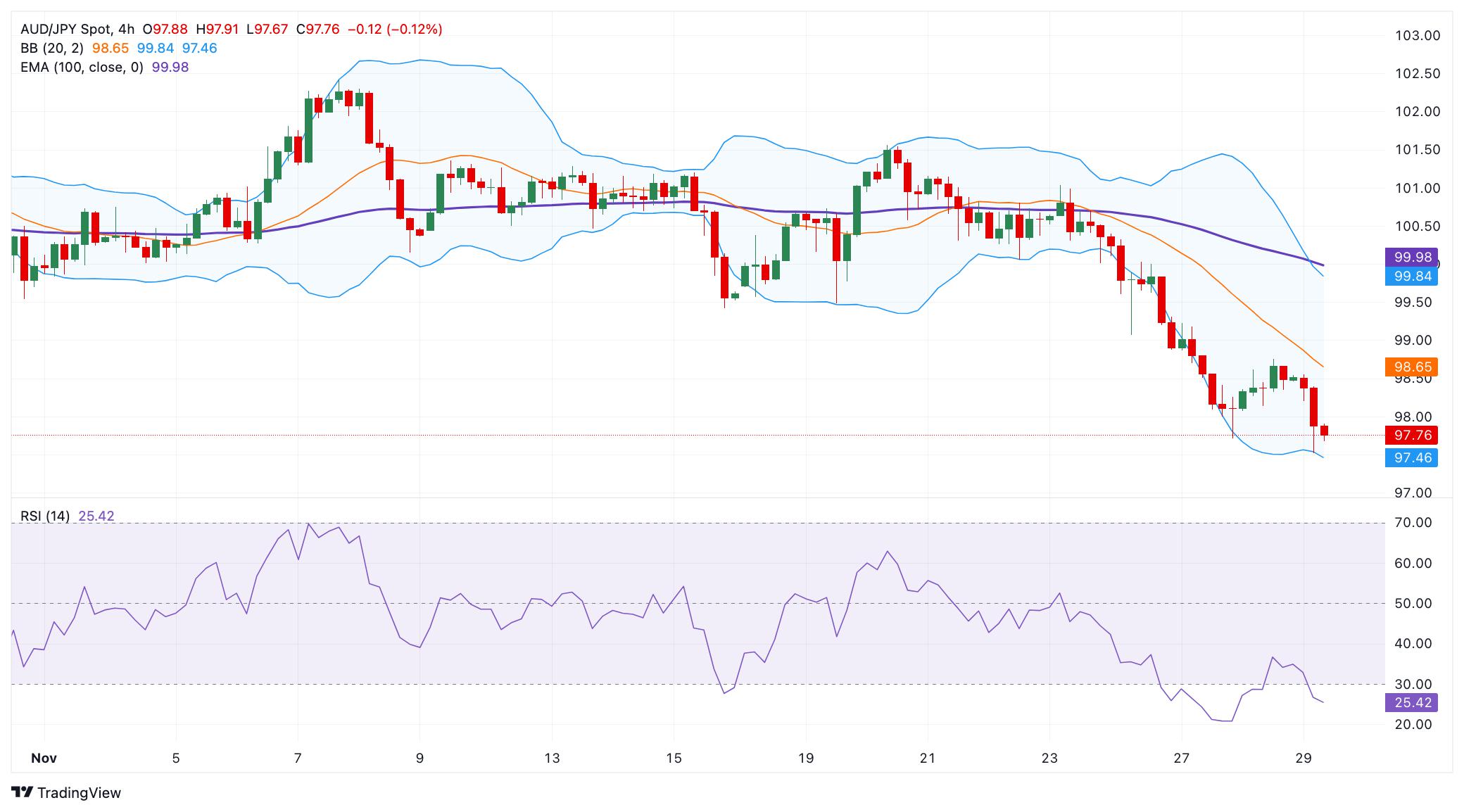Click the RSI (14) indicator label
Image resolution: width=1464 pixels, height=812 pixels.
click(45, 516)
